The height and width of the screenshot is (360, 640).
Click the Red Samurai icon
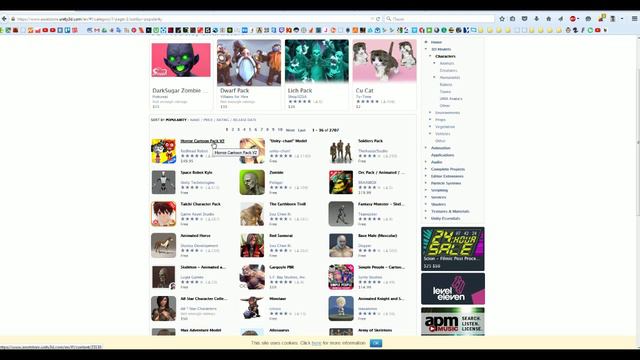click(252, 245)
